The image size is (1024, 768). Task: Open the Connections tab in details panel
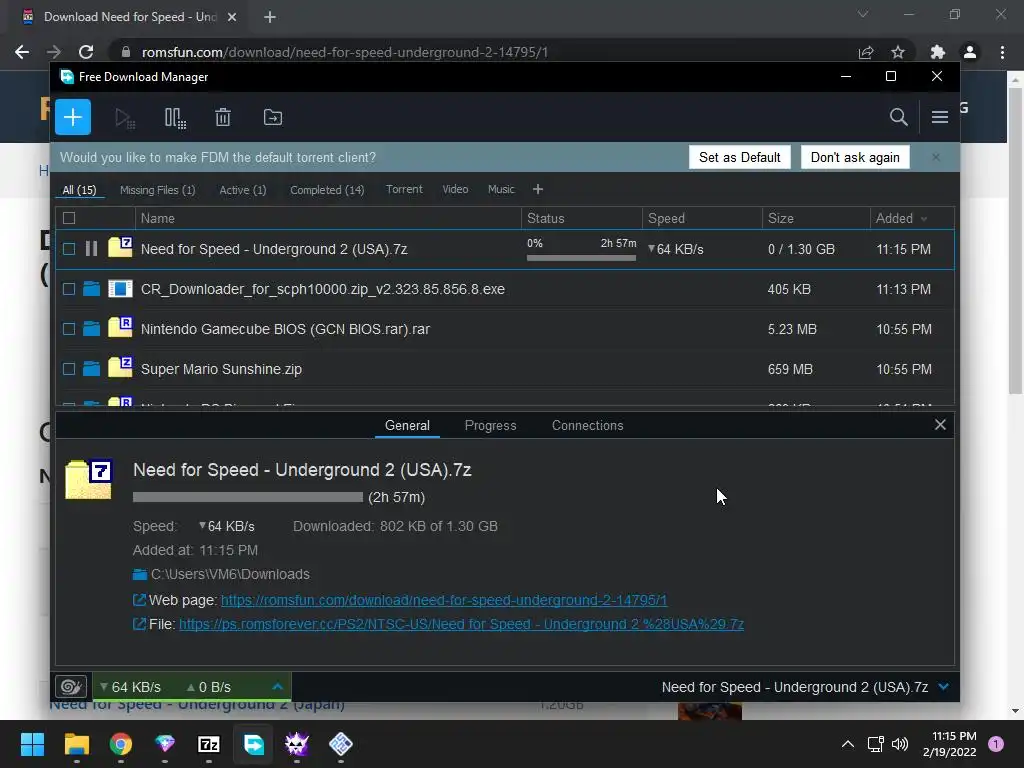(588, 425)
